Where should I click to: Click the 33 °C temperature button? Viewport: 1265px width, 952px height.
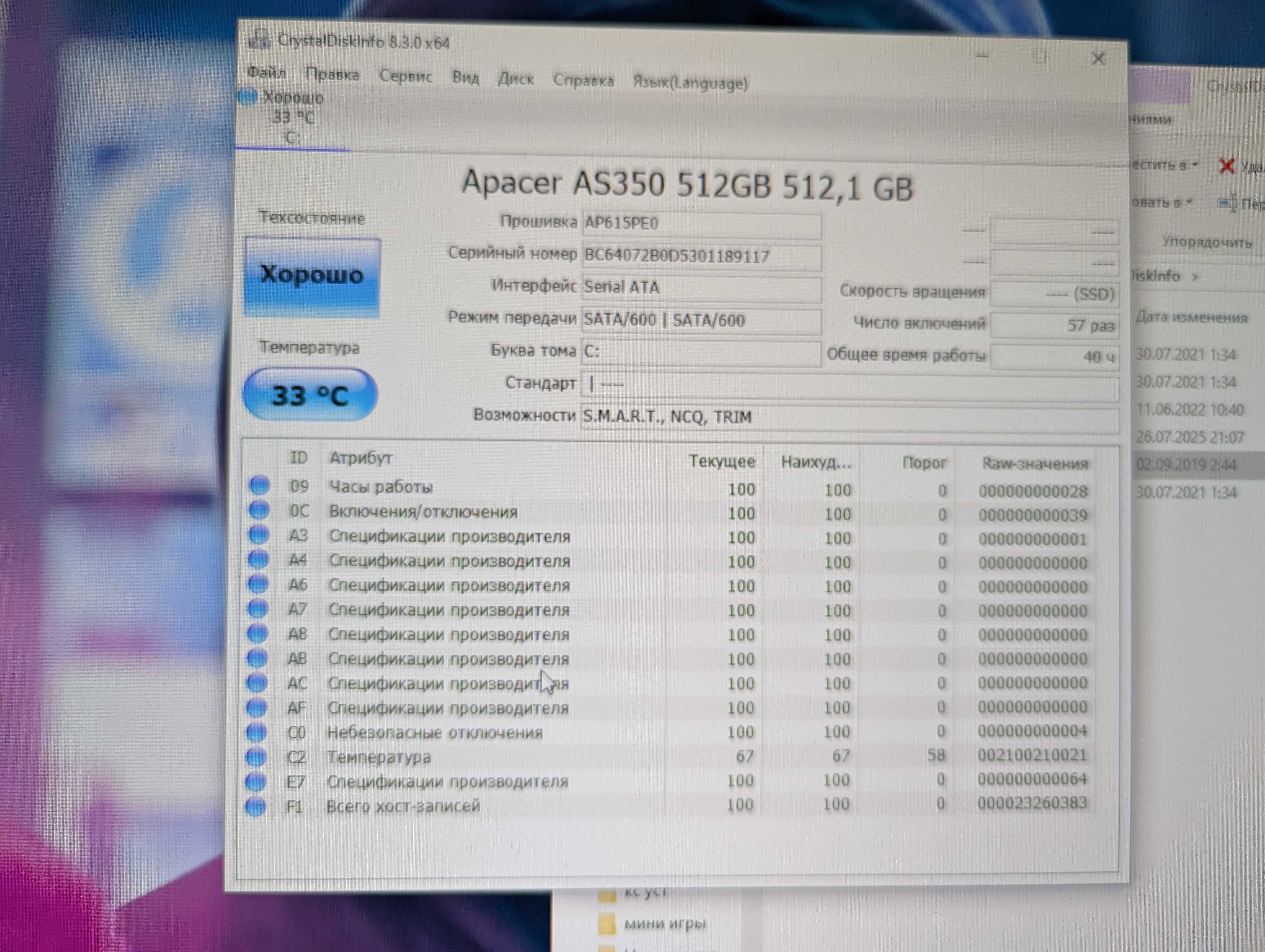coord(310,395)
